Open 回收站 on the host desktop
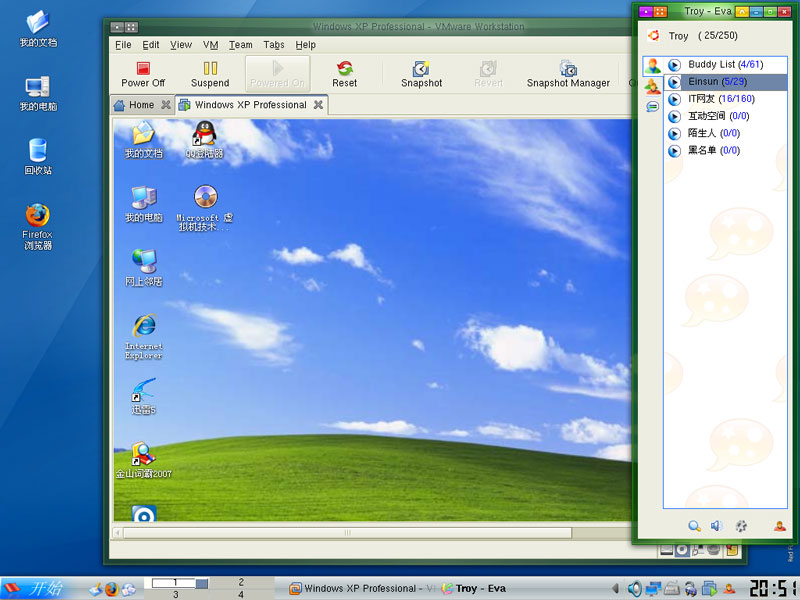 point(38,157)
